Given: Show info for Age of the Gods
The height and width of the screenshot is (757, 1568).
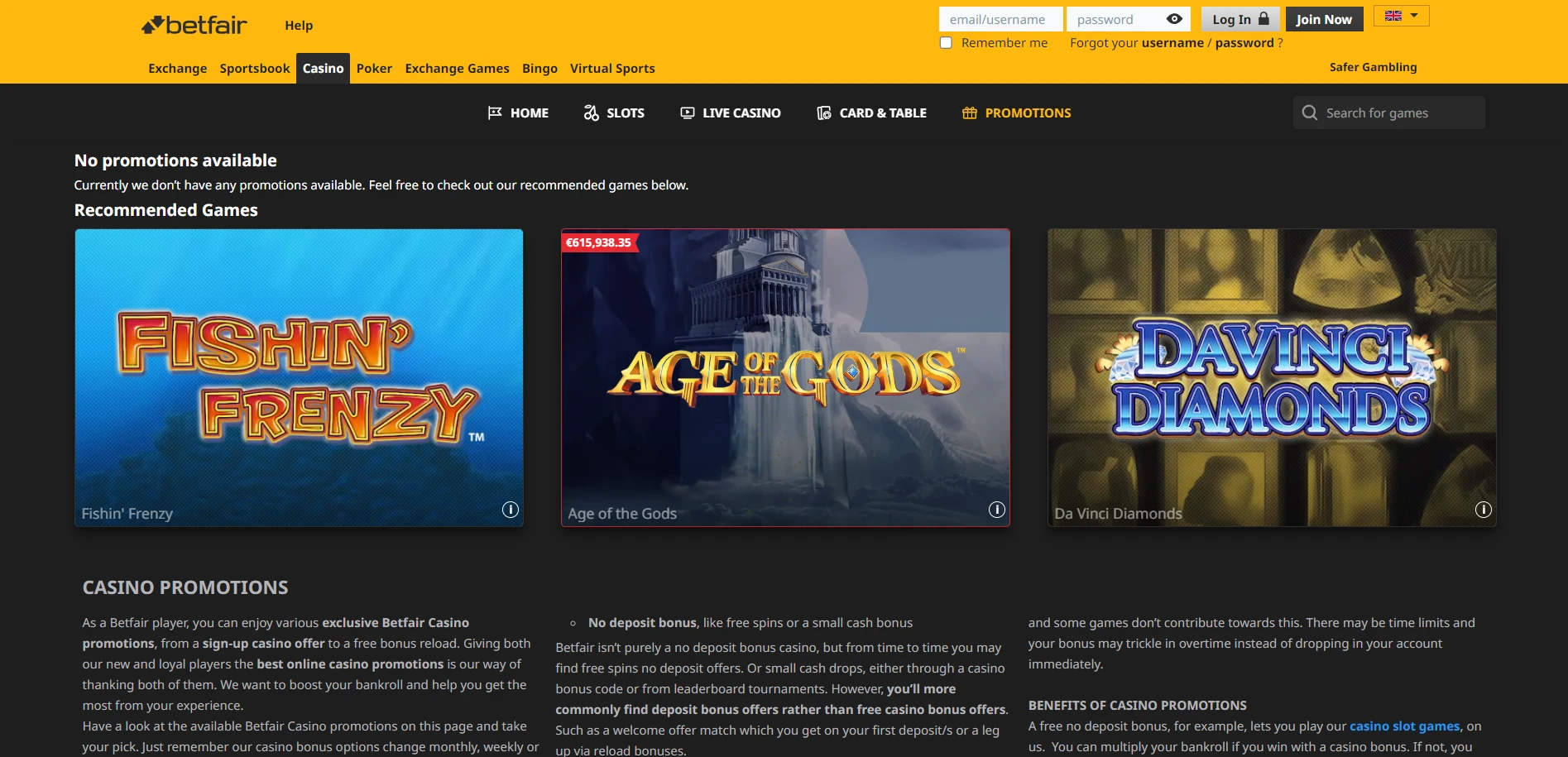Looking at the screenshot, I should (x=997, y=510).
